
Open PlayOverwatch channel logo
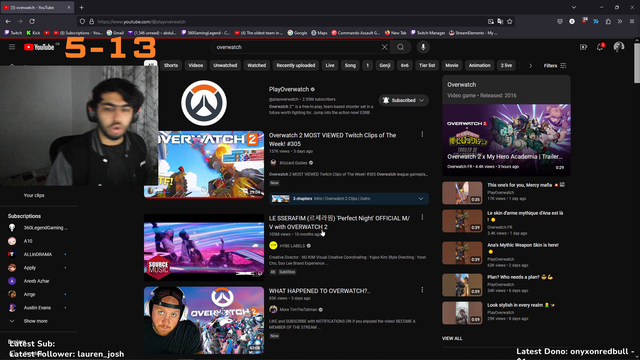click(x=204, y=103)
